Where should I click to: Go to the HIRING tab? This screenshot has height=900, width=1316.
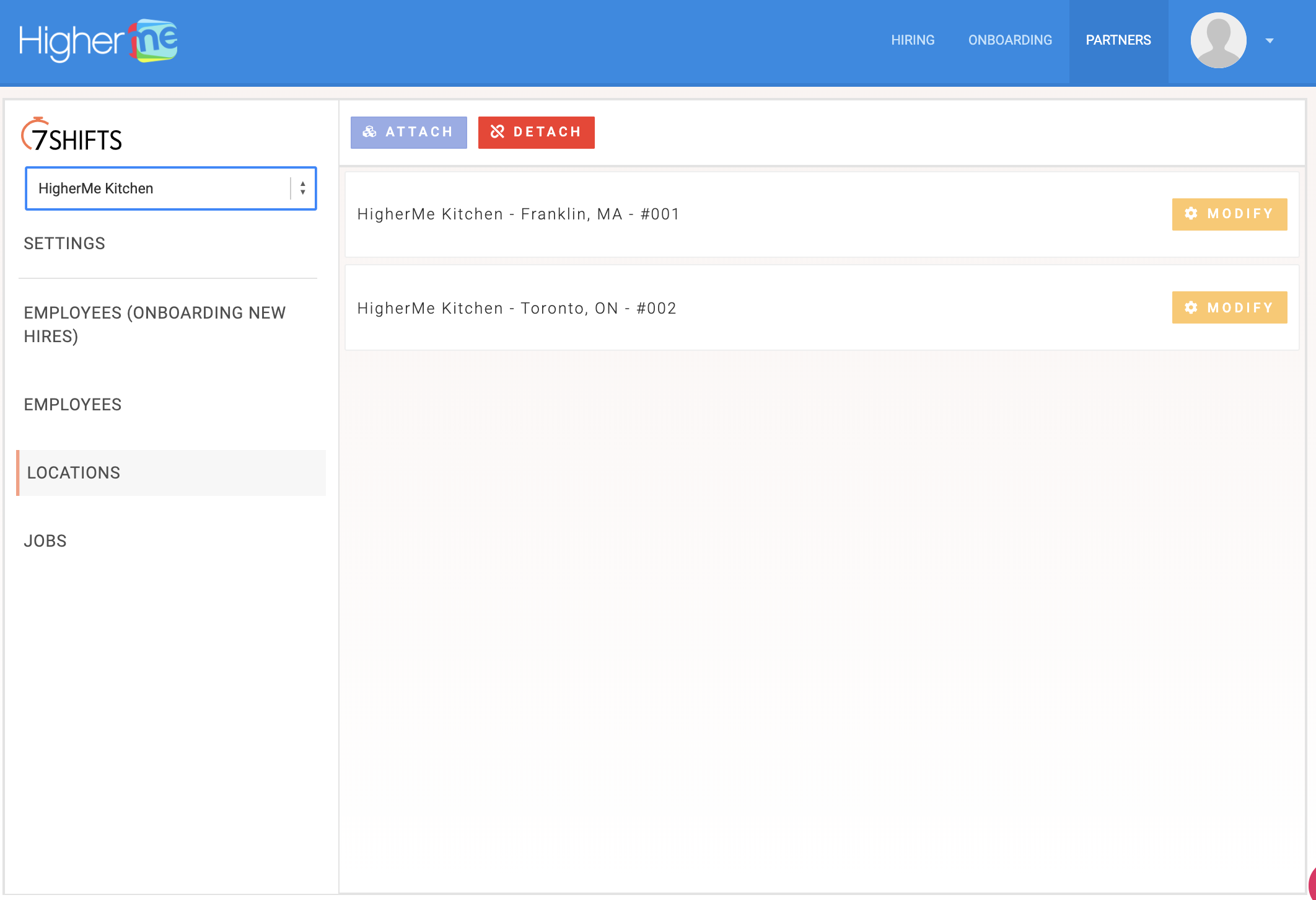point(913,40)
